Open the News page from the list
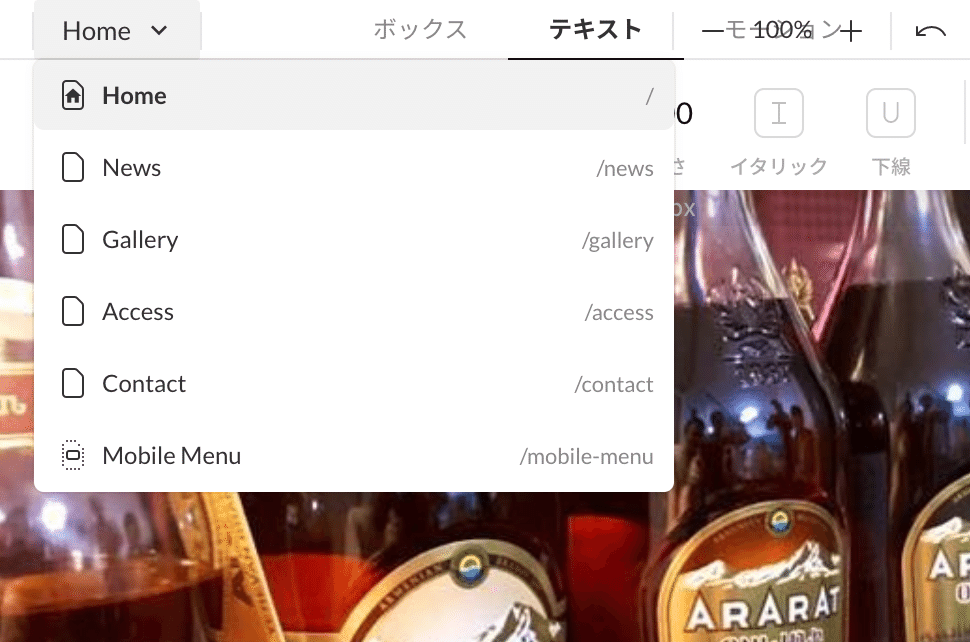 click(354, 168)
